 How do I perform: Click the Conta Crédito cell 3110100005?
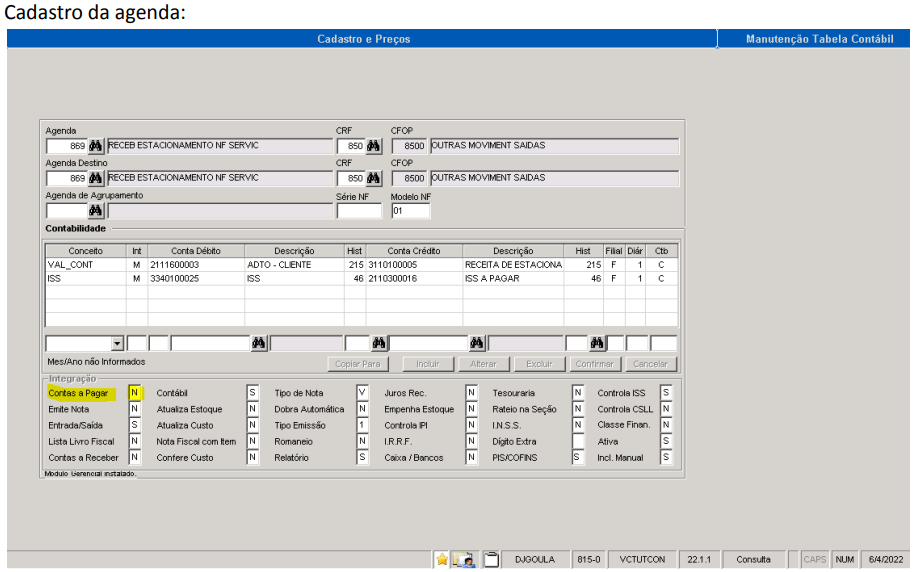(x=414, y=265)
